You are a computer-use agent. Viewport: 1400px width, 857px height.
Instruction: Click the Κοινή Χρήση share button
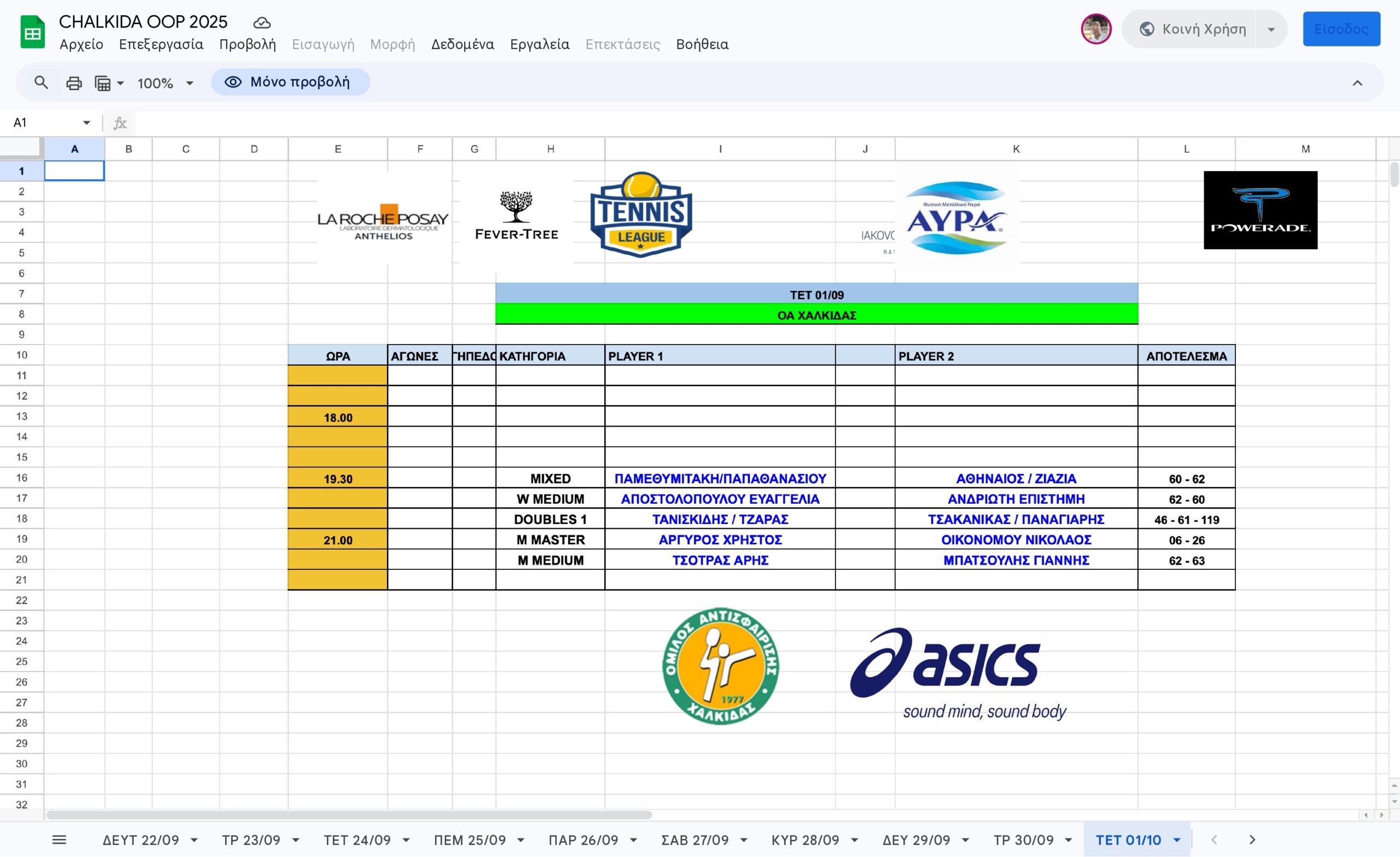(x=1193, y=29)
